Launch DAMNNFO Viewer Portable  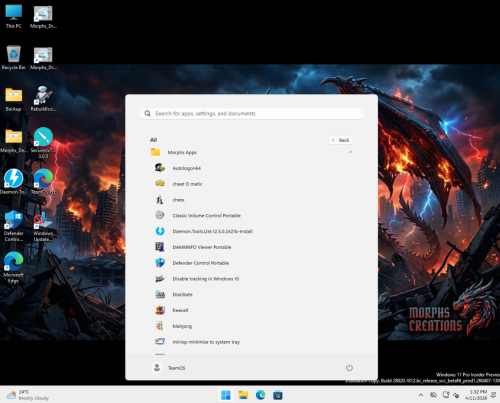tap(252, 247)
